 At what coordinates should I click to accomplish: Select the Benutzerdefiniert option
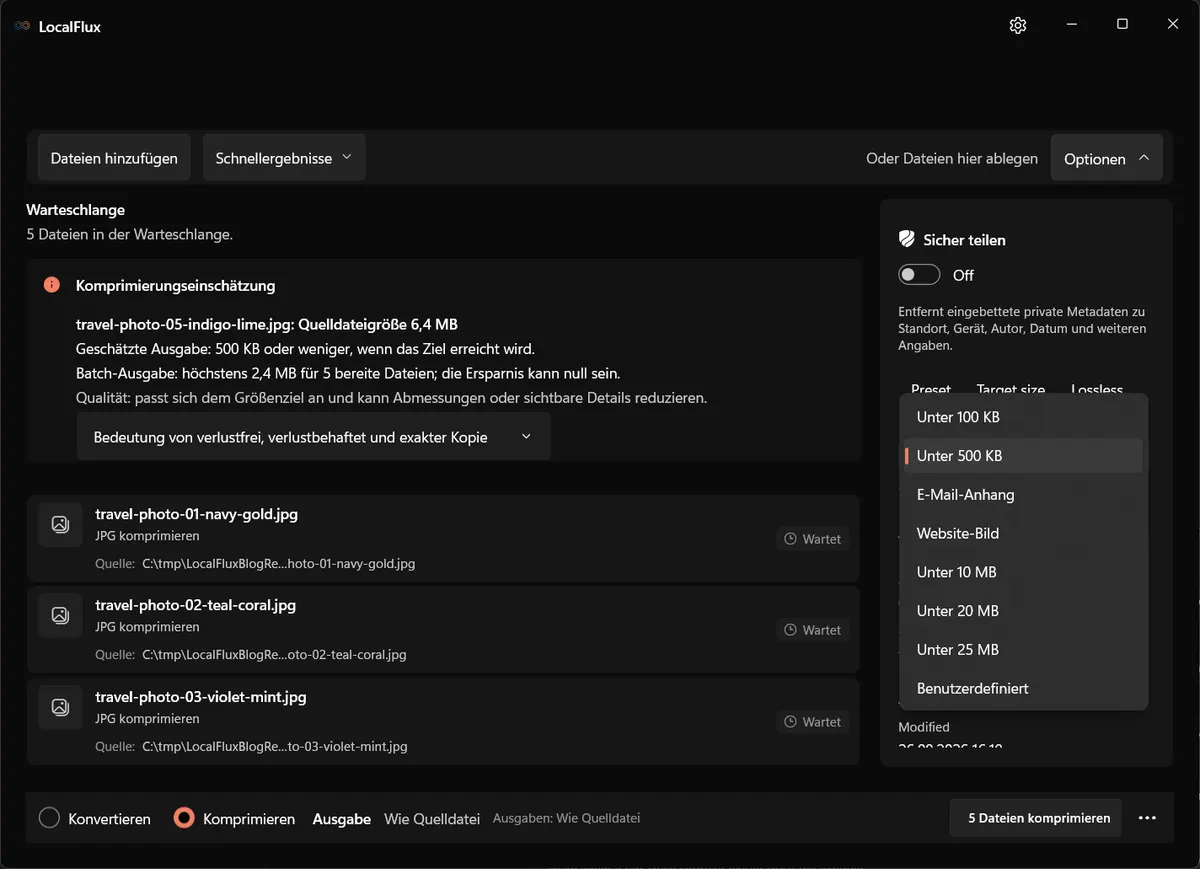pyautogui.click(x=1023, y=689)
